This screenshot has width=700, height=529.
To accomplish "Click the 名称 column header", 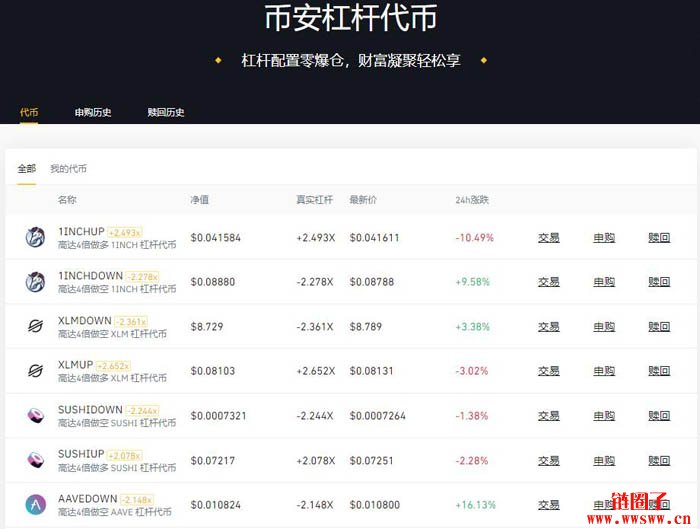I will [x=67, y=200].
